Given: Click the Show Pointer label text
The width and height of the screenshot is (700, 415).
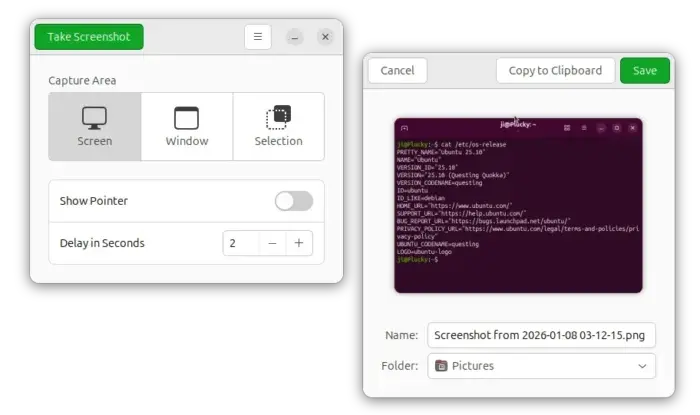Looking at the screenshot, I should tap(94, 201).
